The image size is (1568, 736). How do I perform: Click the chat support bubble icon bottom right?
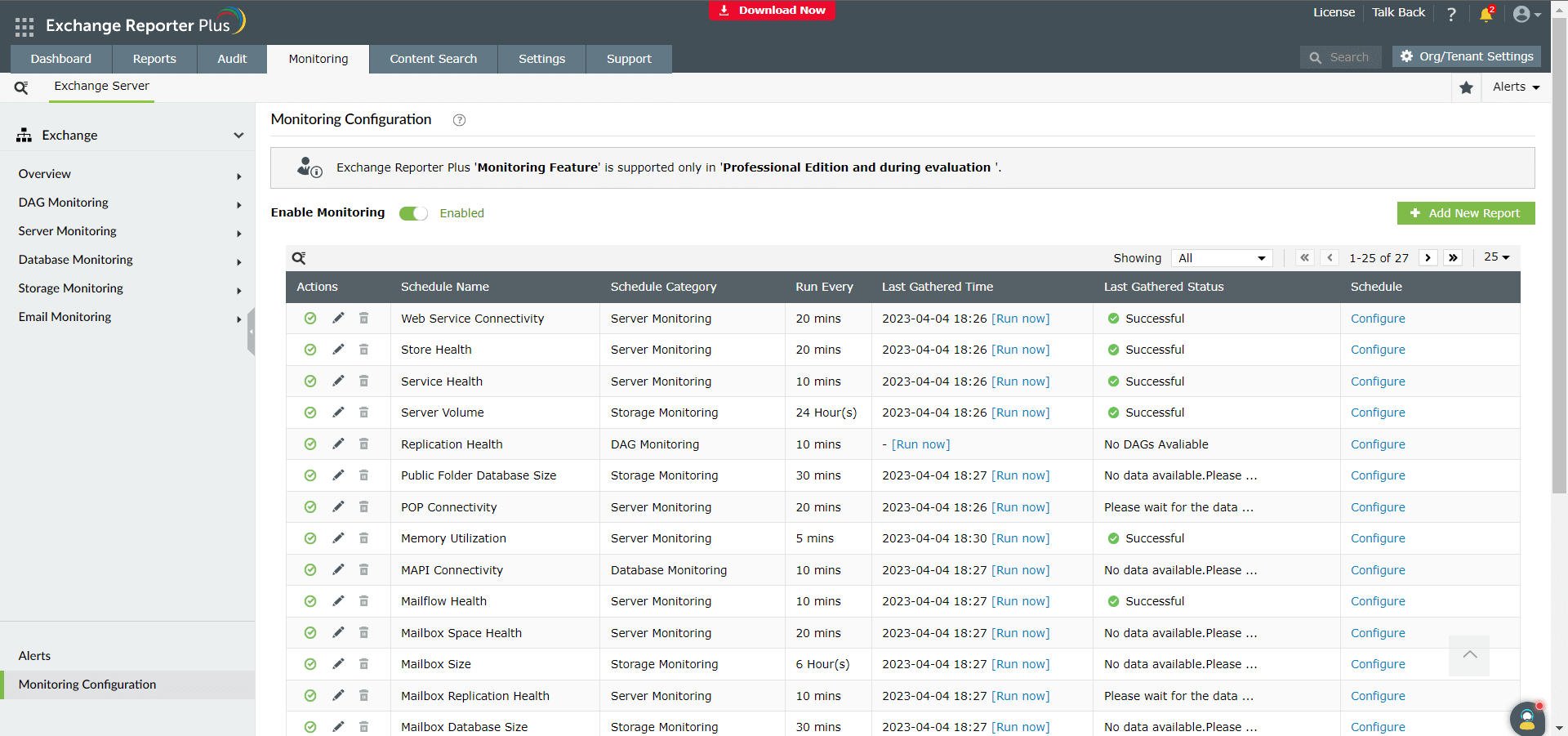(1526, 719)
